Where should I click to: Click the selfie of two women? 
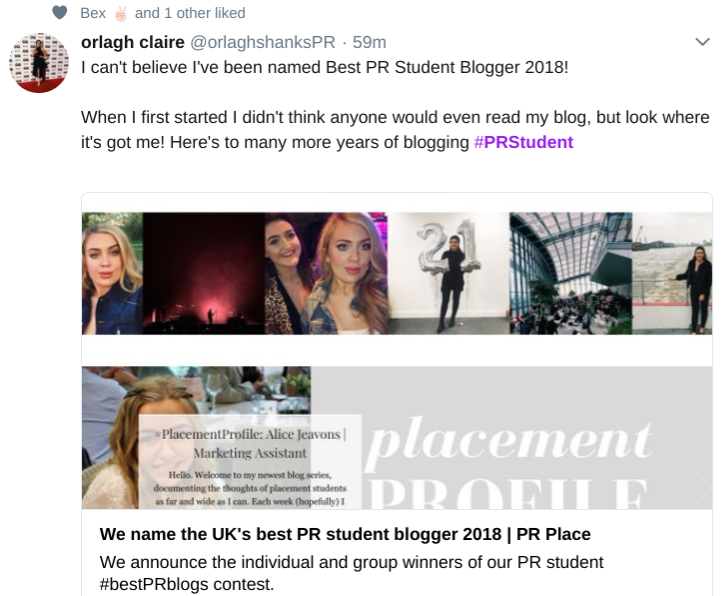(325, 272)
